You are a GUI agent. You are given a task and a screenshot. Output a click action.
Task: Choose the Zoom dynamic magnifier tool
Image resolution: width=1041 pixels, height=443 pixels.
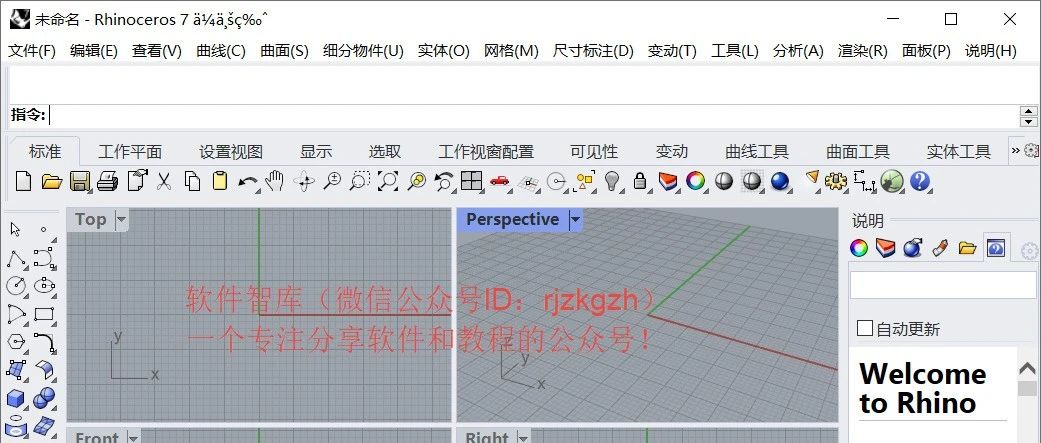tap(332, 181)
